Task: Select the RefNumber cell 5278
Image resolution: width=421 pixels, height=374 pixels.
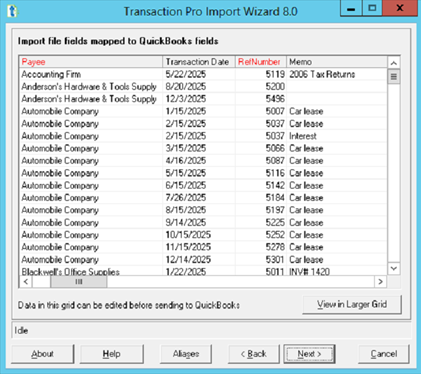Action: (x=261, y=247)
